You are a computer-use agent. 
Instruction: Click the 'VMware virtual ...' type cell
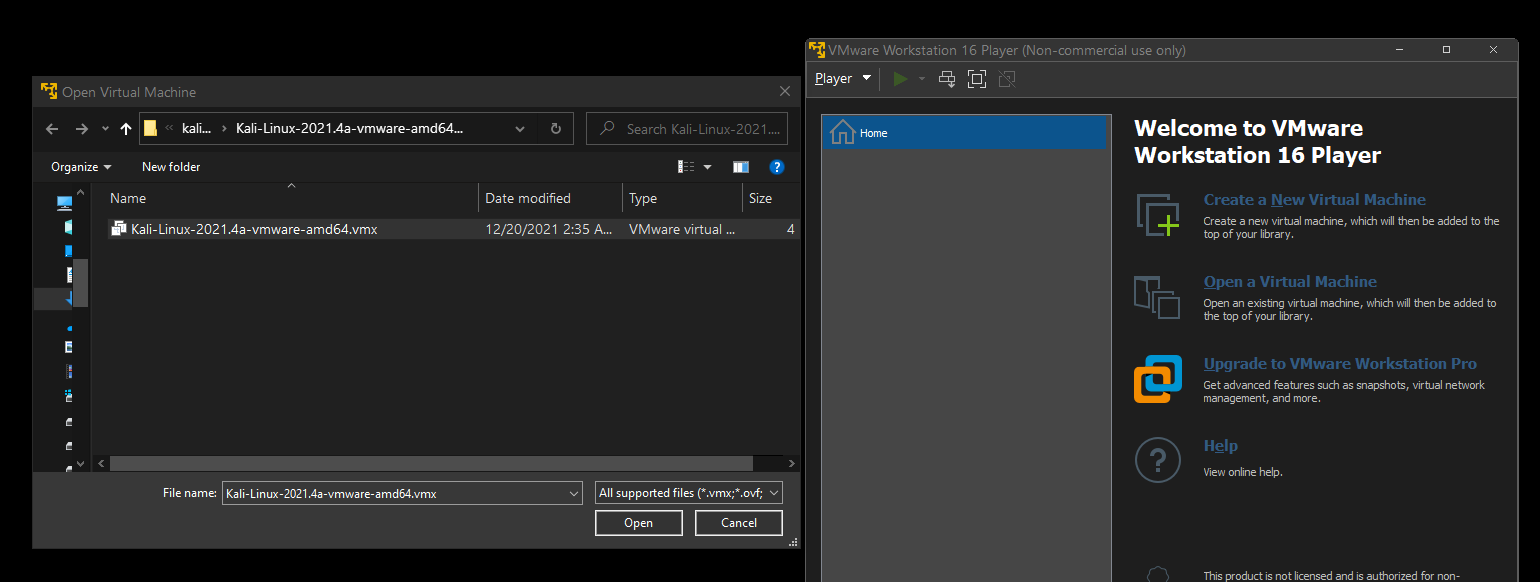(682, 229)
